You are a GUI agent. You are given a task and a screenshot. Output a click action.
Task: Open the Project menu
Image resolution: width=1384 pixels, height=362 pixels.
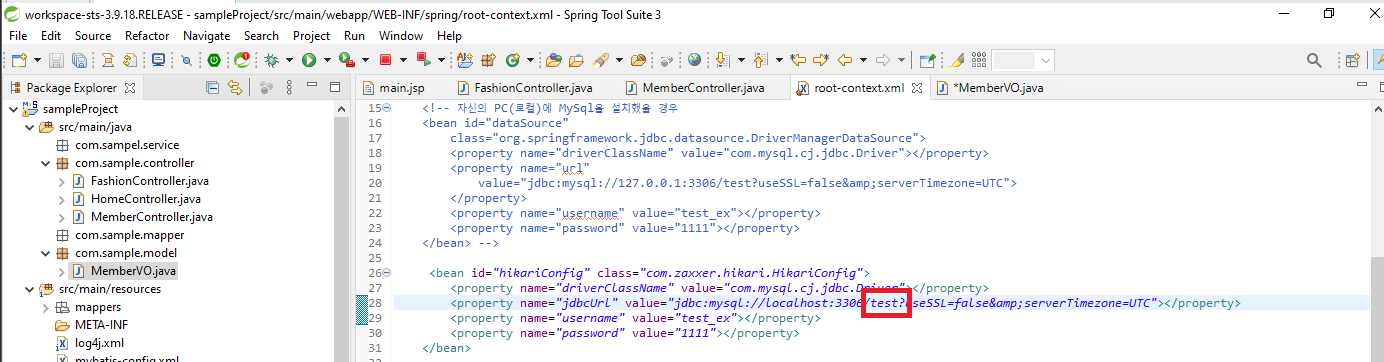pyautogui.click(x=311, y=35)
